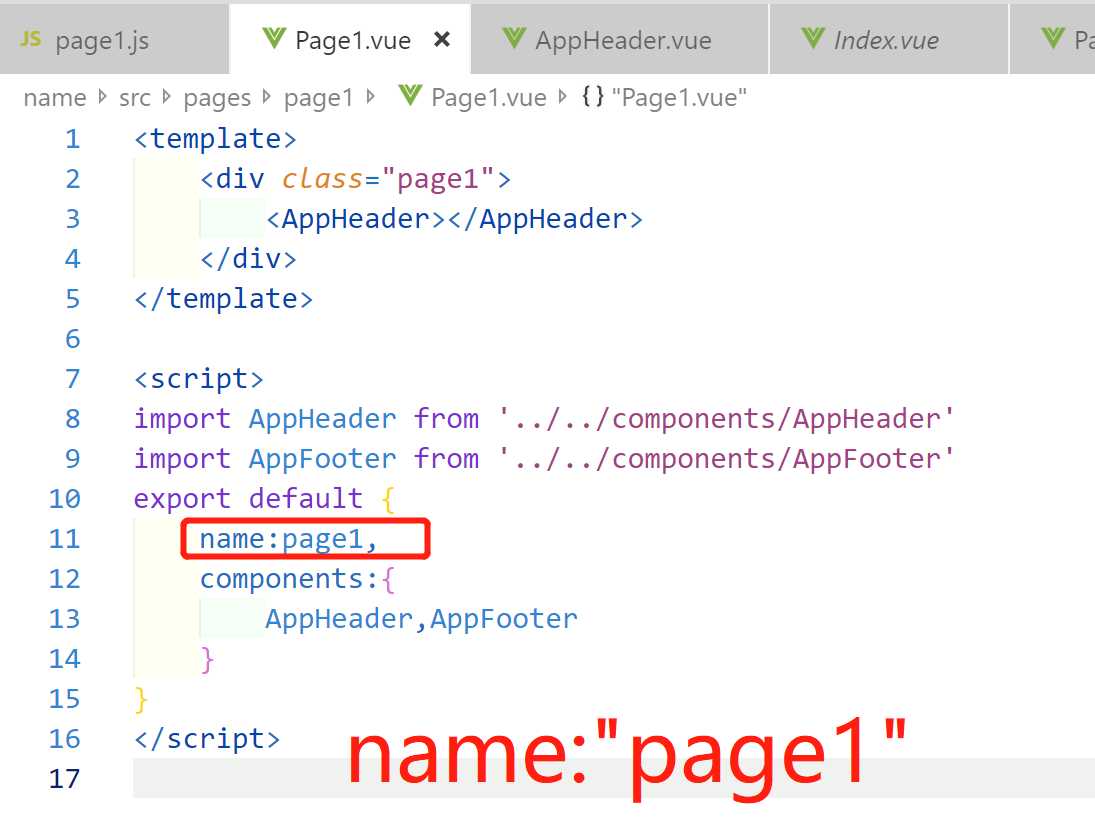
Task: Click the 'from' keyword on line 8
Action: tap(446, 419)
